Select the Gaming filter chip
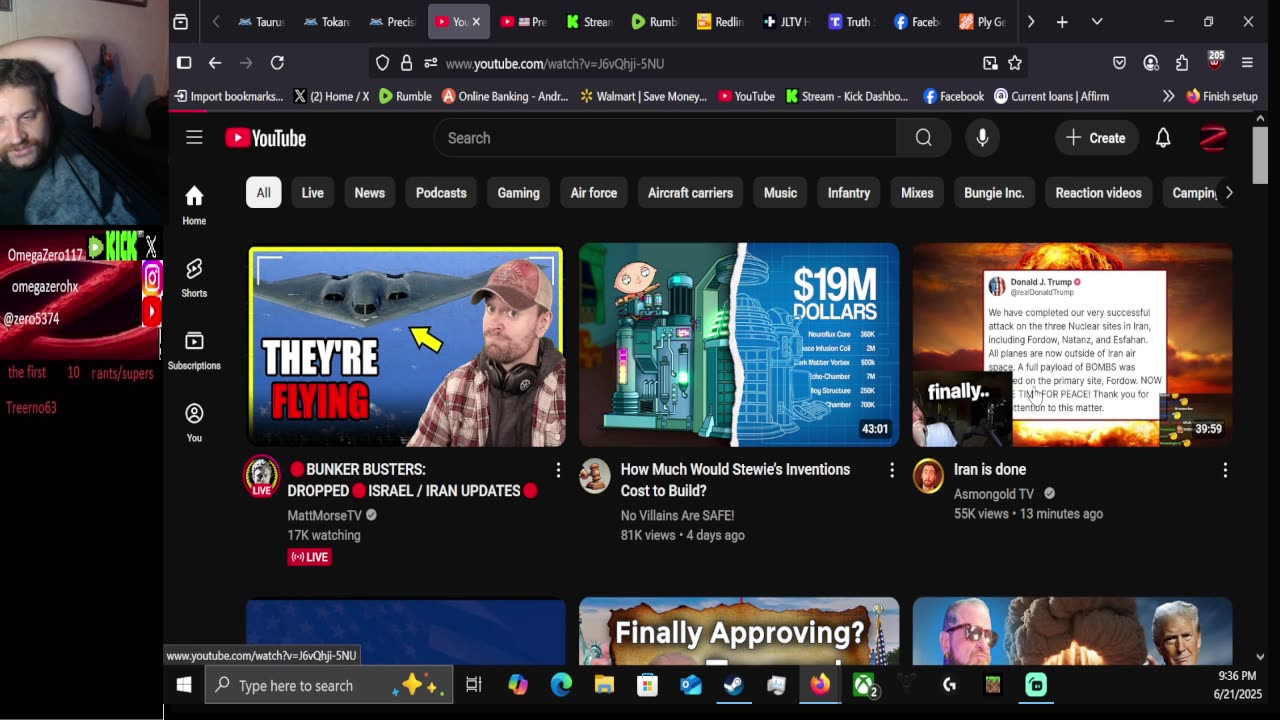Viewport: 1280px width, 720px height. point(518,193)
